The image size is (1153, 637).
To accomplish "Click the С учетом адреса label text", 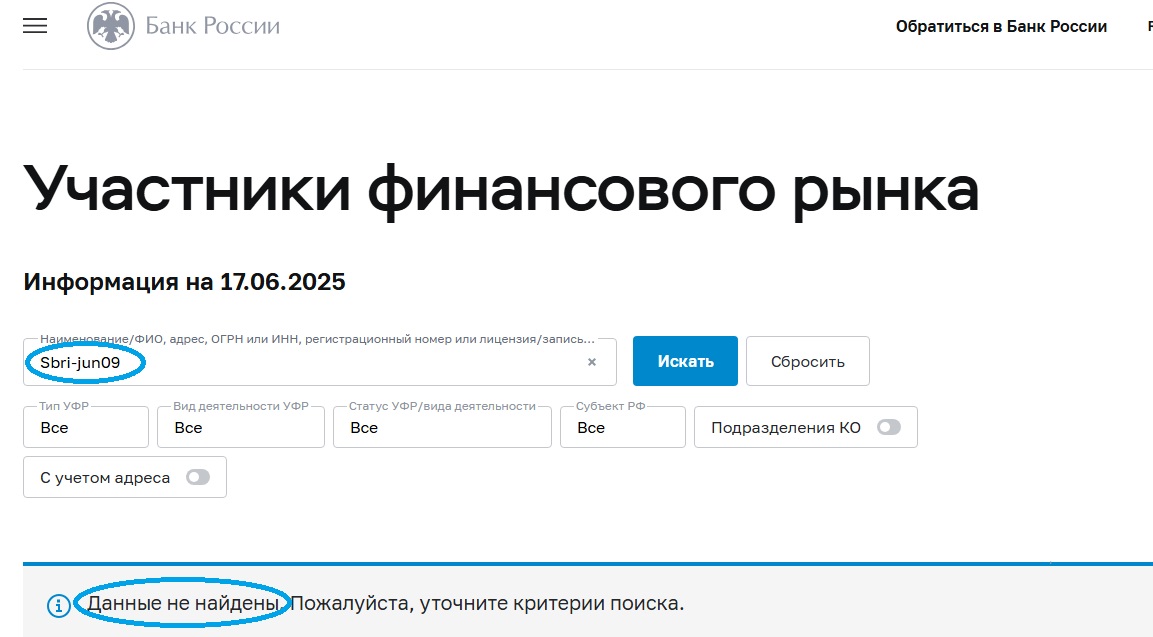I will point(105,477).
